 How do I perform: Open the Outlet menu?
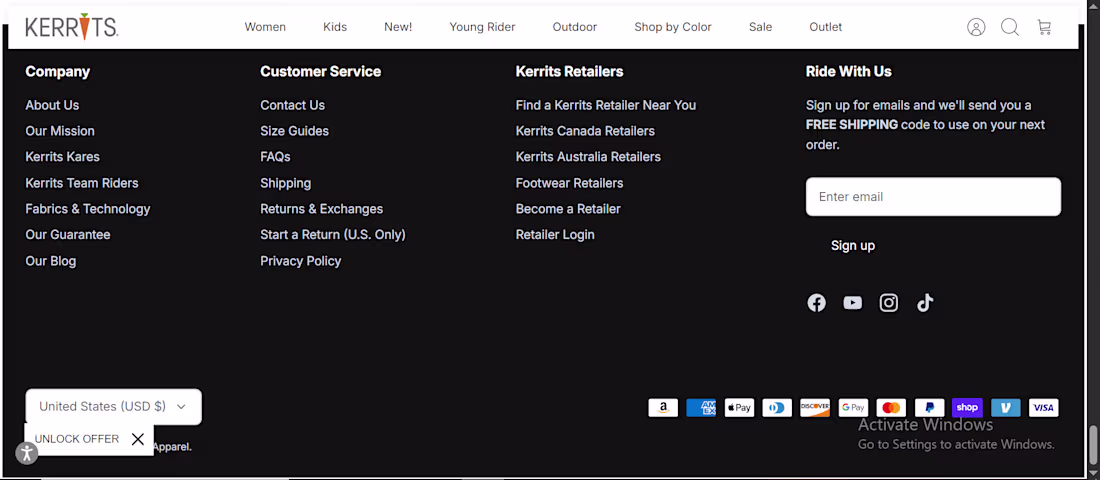tap(826, 27)
